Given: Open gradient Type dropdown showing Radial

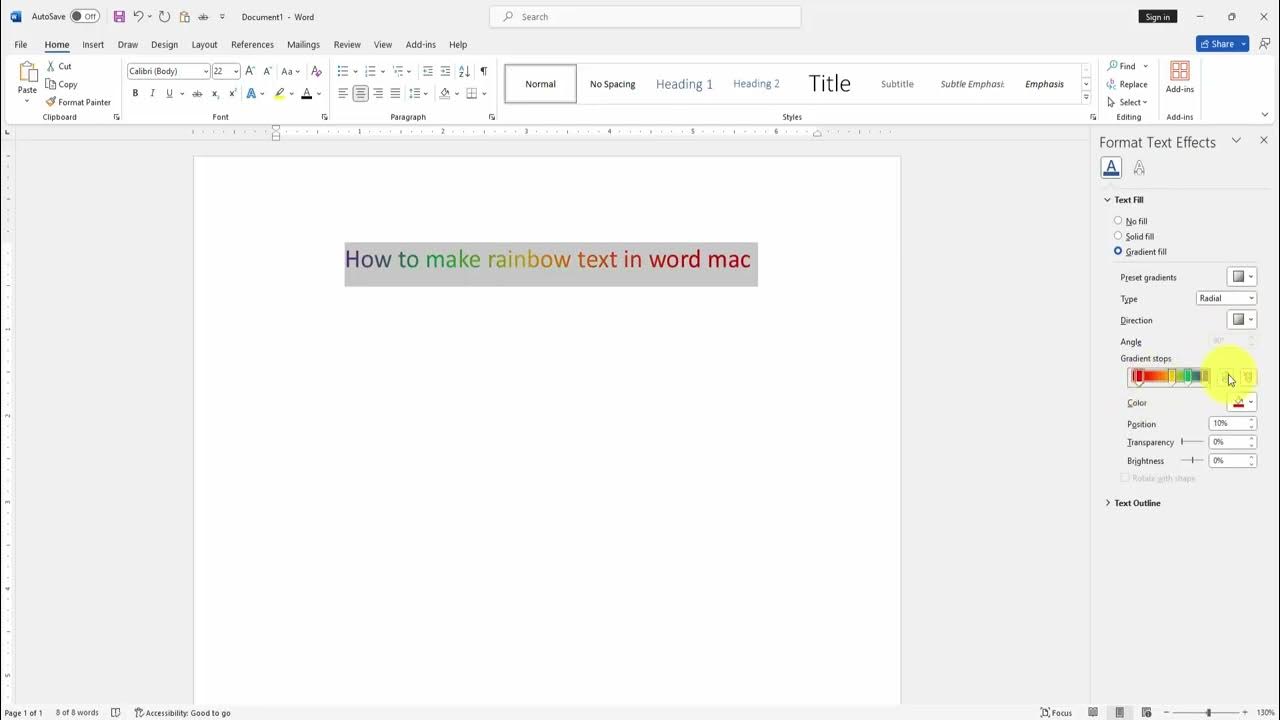Looking at the screenshot, I should point(1227,298).
